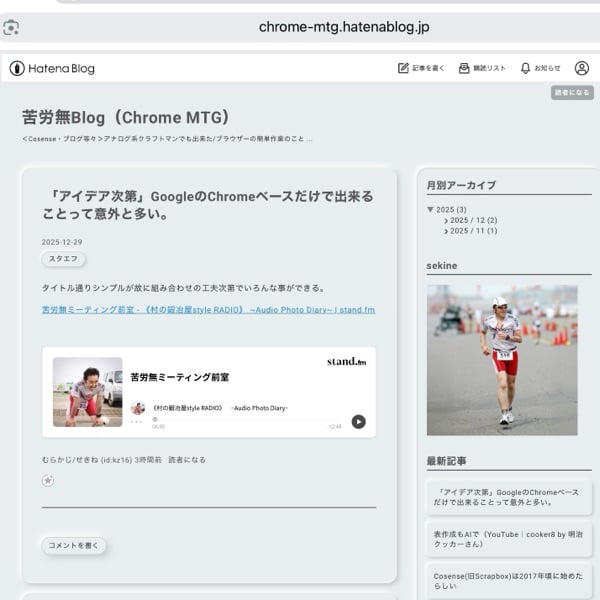Open the お知らせ notifications bell
600x600 pixels.
point(540,68)
